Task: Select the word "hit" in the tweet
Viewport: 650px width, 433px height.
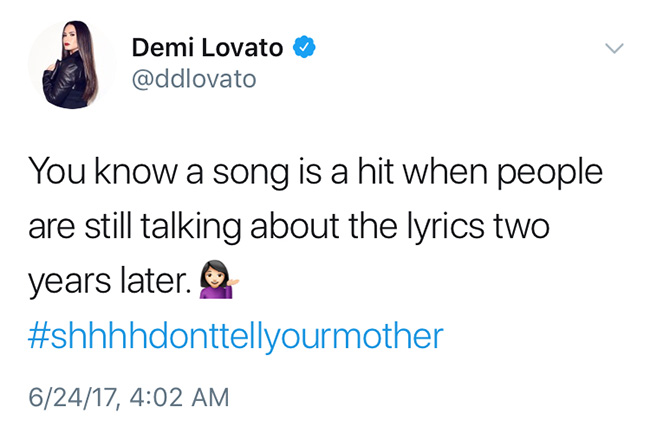Action: click(366, 174)
